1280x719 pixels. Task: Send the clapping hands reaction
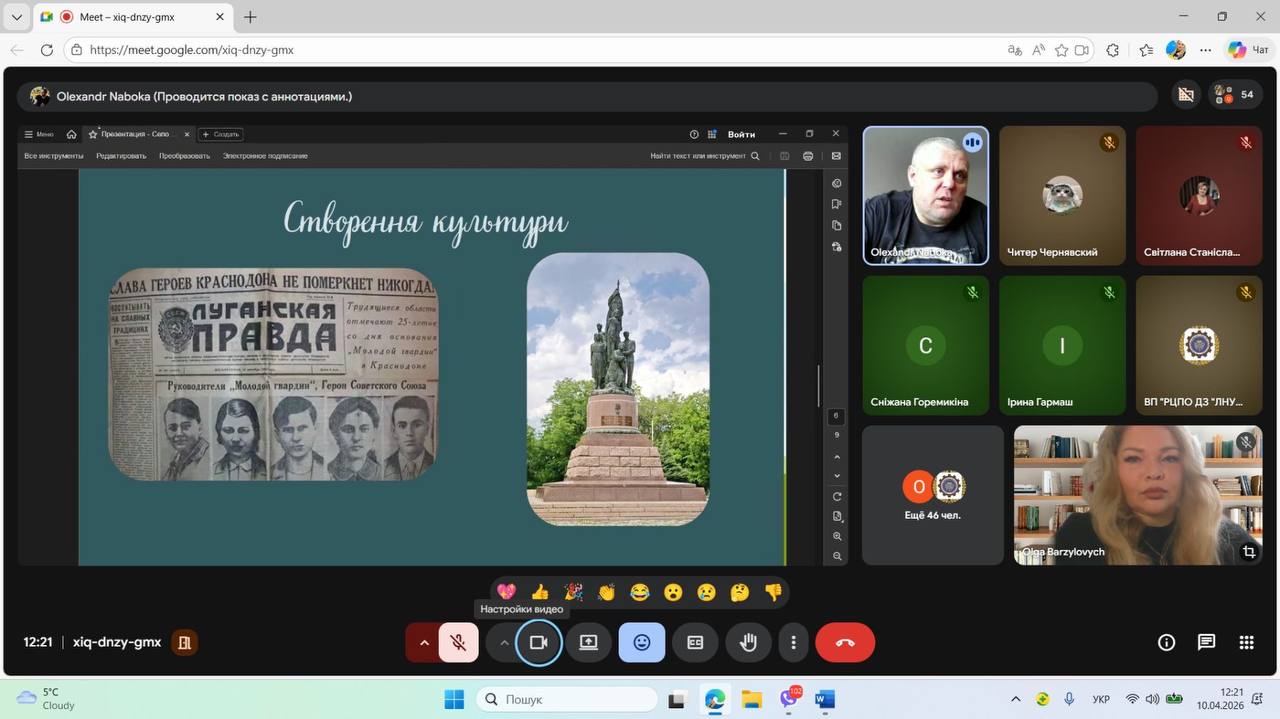pos(606,593)
